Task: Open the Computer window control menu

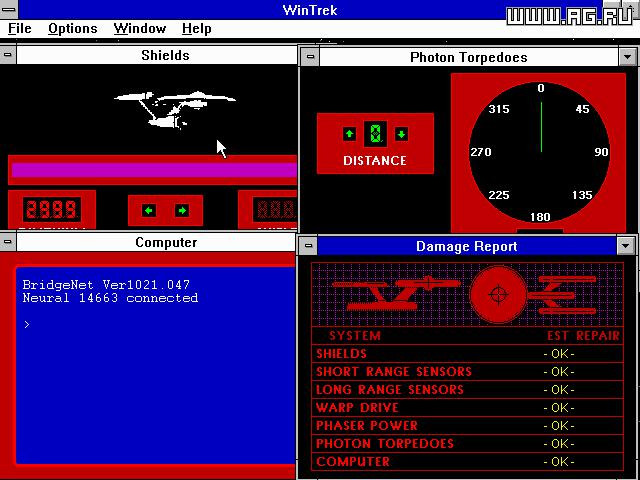Action: point(8,242)
